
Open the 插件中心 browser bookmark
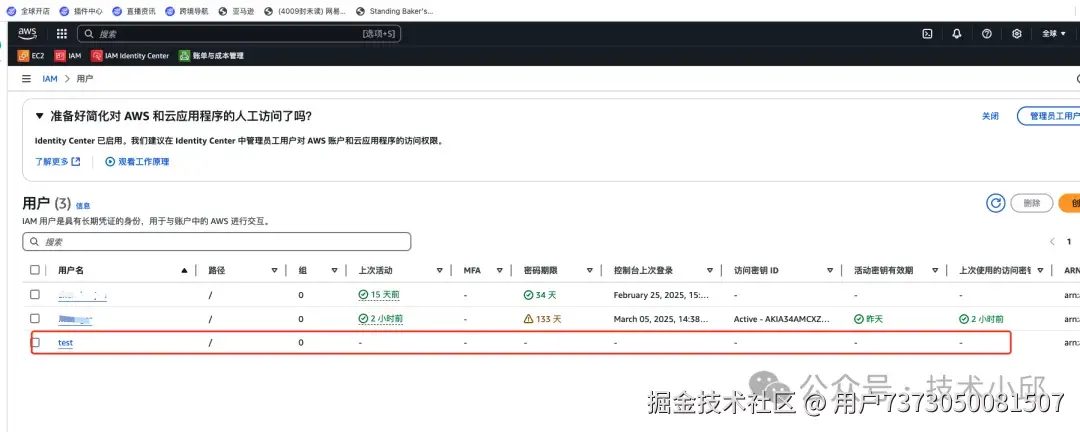coord(81,11)
